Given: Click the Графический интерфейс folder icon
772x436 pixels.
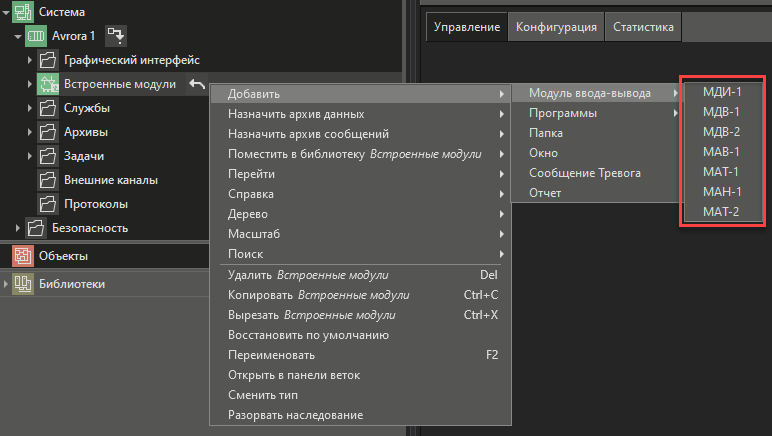Looking at the screenshot, I should click(48, 60).
